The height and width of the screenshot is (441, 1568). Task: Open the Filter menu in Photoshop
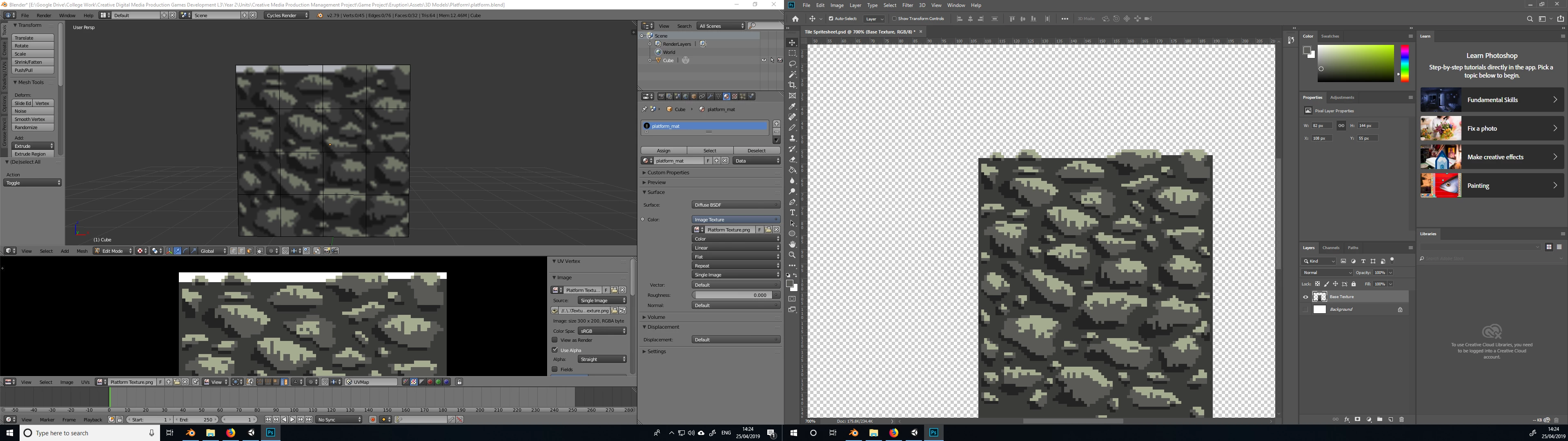(x=907, y=5)
